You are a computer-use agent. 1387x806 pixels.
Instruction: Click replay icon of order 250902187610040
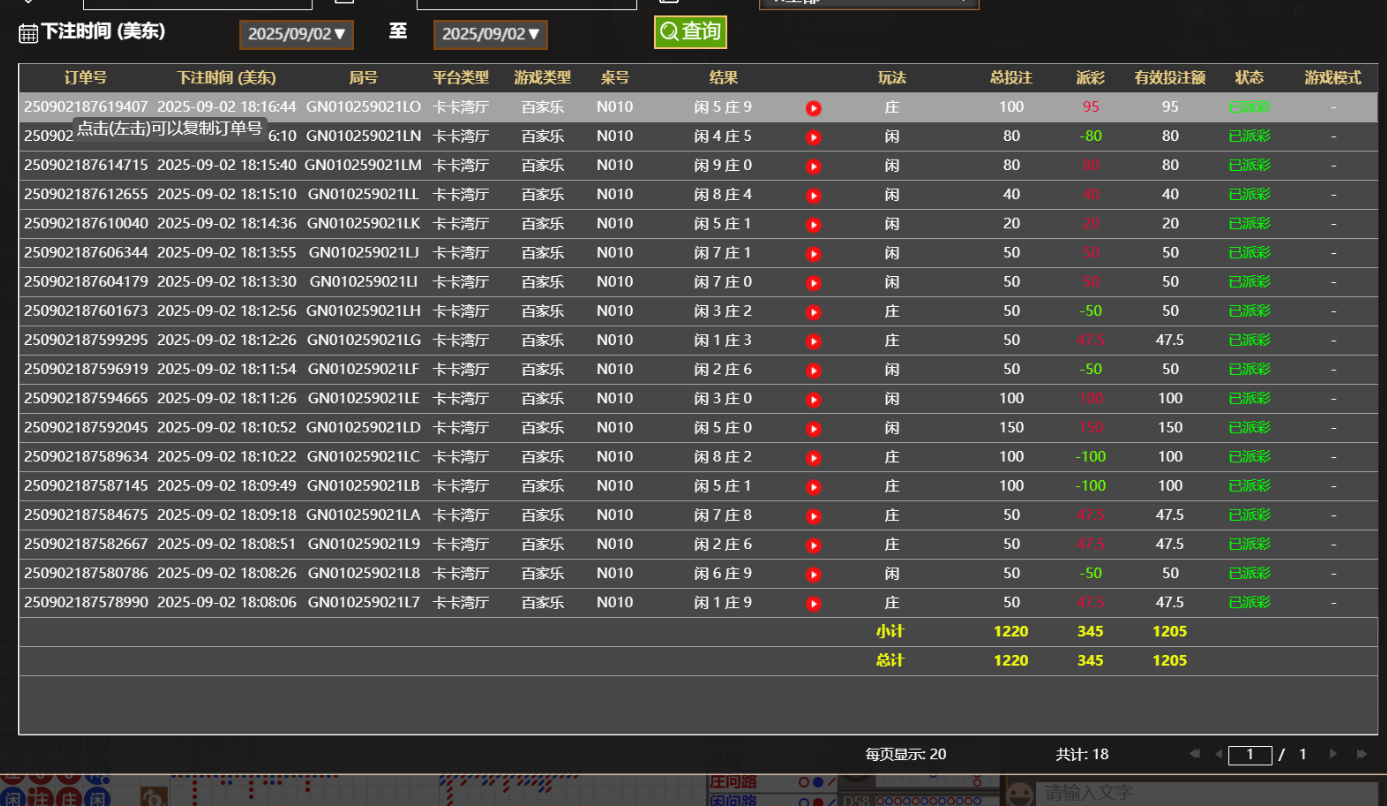[813, 225]
